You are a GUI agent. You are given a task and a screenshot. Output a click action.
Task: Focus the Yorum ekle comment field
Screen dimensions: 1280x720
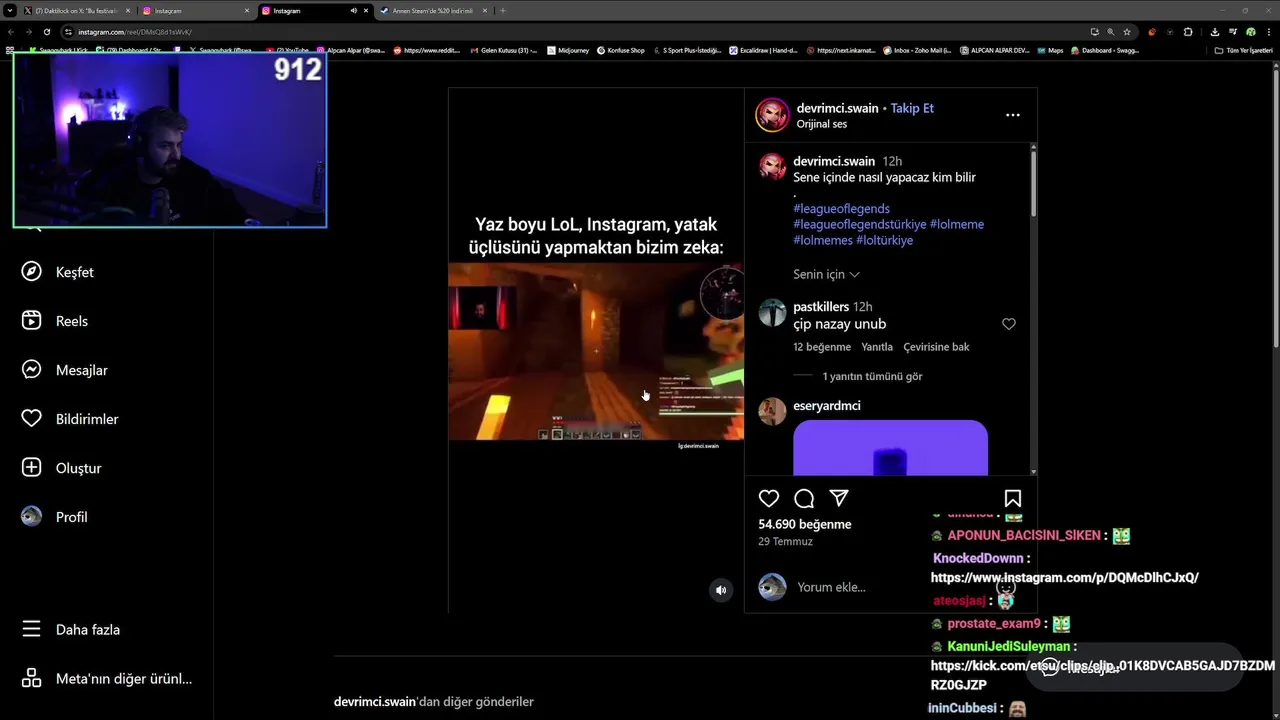click(831, 587)
